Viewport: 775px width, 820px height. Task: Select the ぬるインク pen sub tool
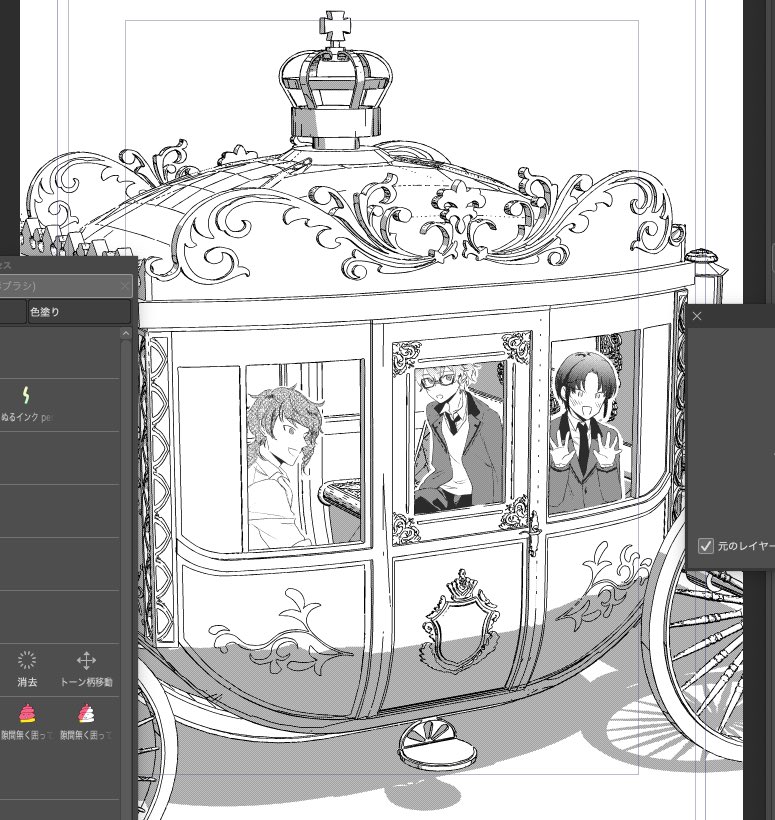(x=26, y=404)
